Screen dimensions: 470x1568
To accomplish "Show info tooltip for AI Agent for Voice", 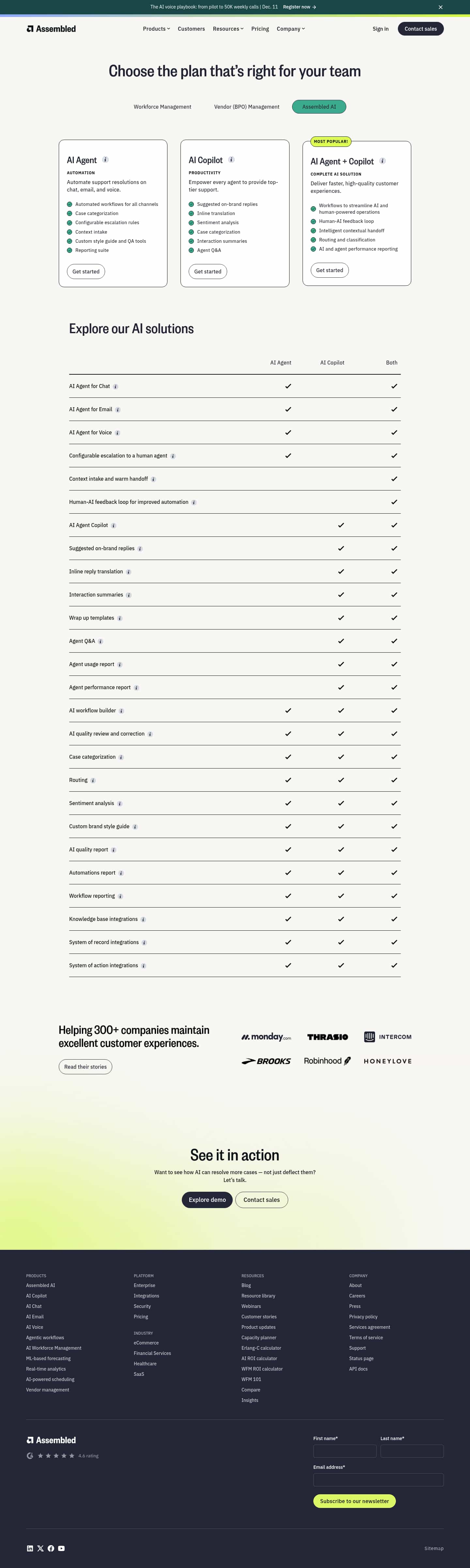I will tap(117, 433).
